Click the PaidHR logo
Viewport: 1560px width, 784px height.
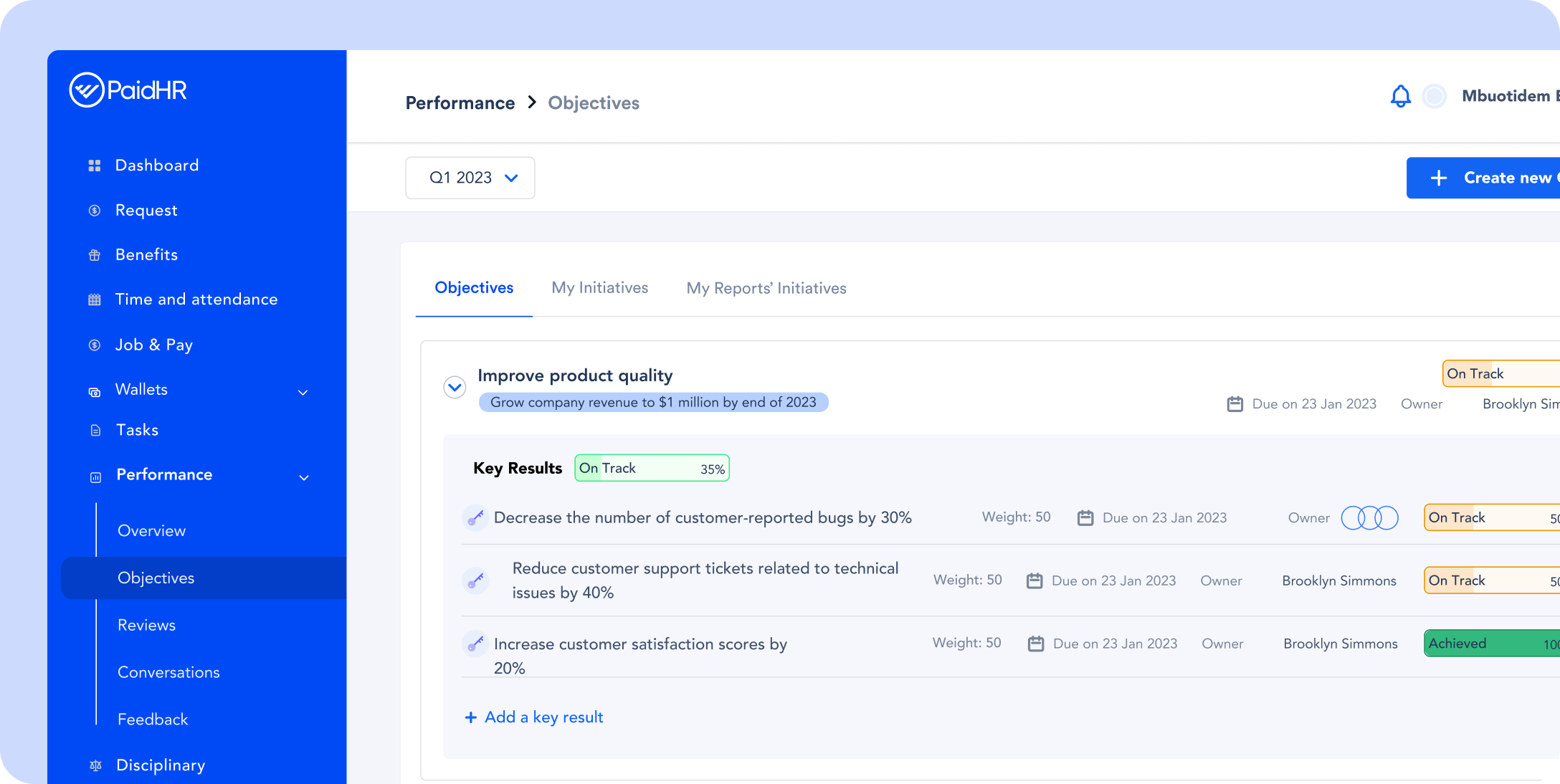pyautogui.click(x=128, y=90)
